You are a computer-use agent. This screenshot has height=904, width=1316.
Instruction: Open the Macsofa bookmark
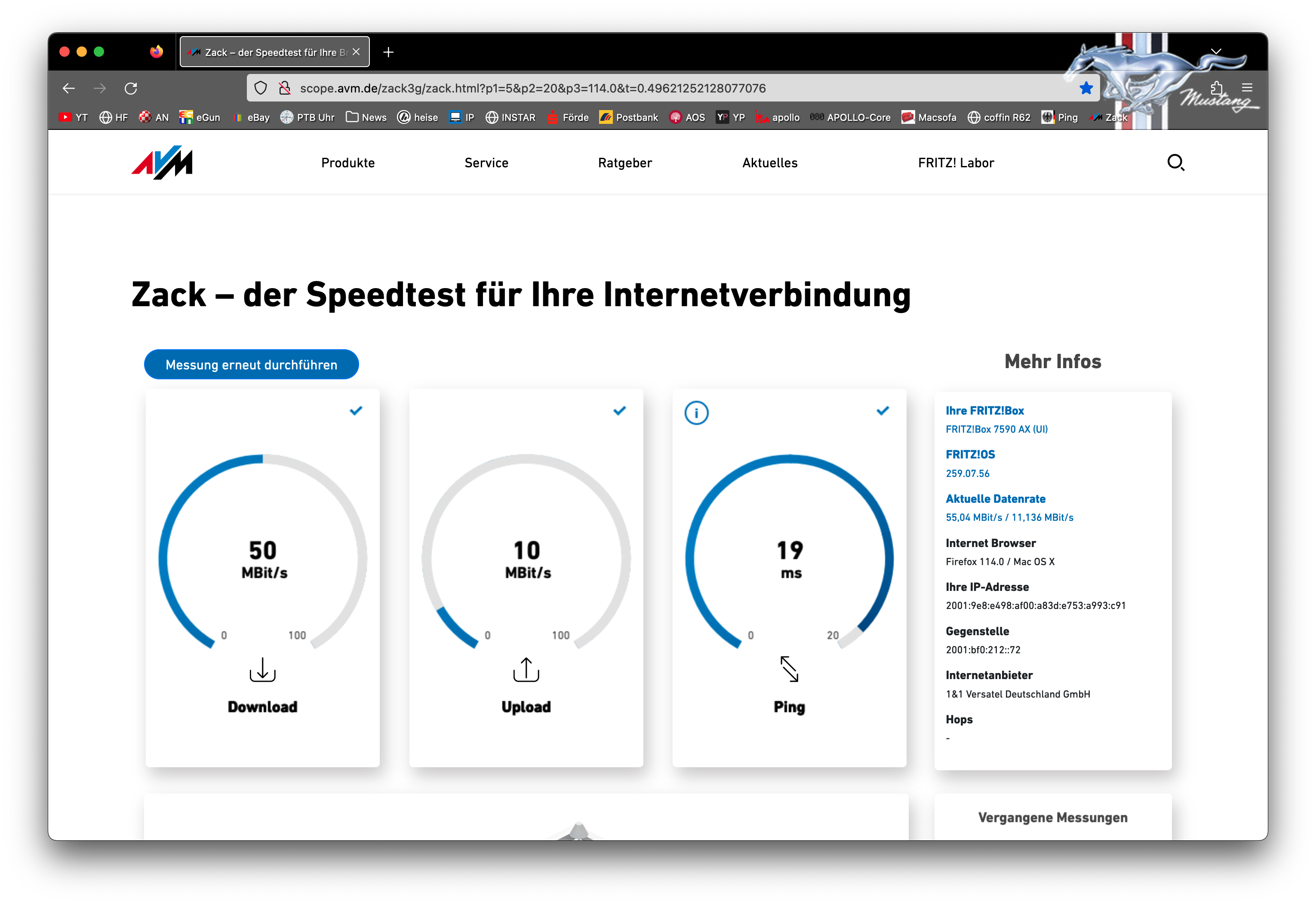(929, 117)
